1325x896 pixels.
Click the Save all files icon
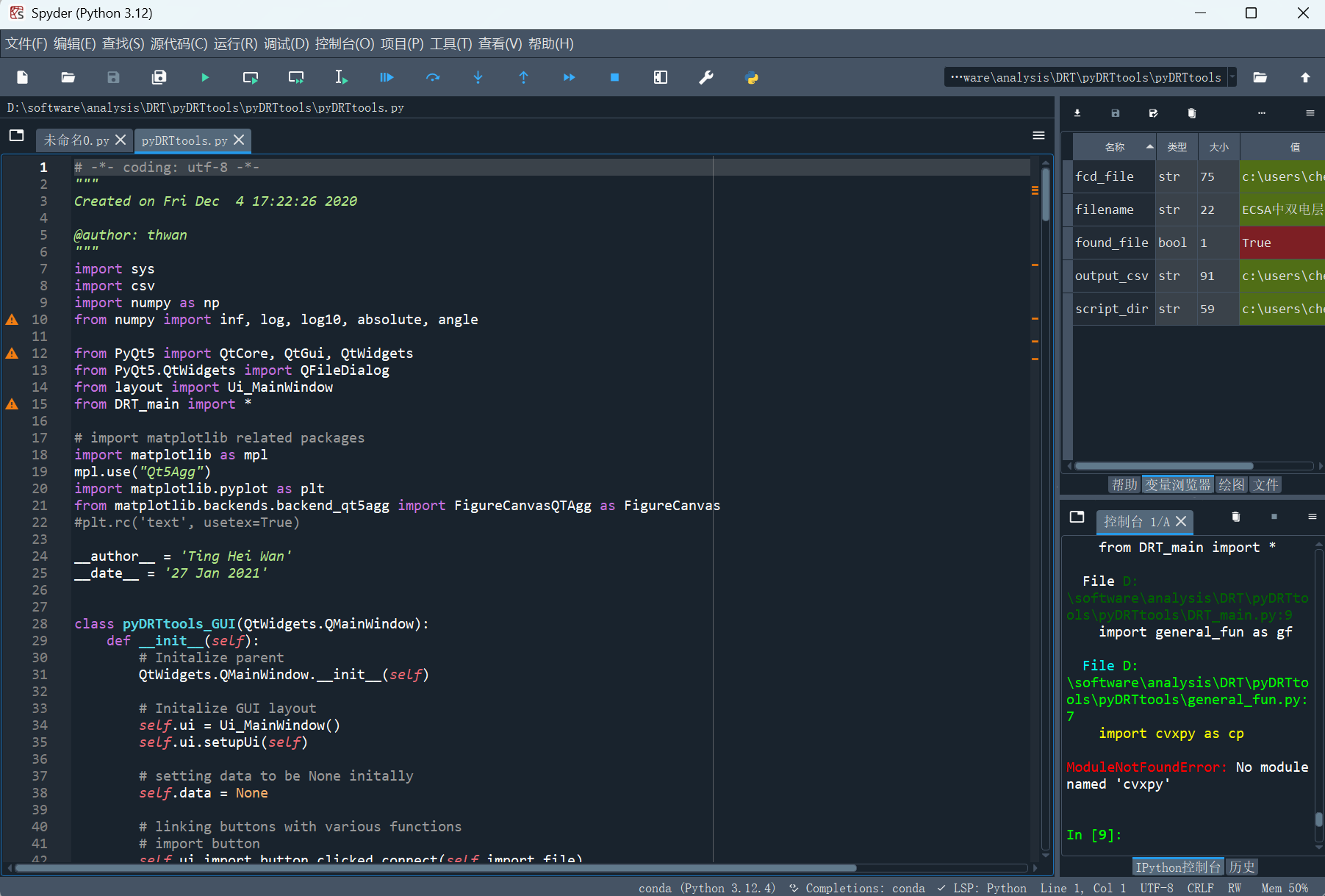click(159, 77)
